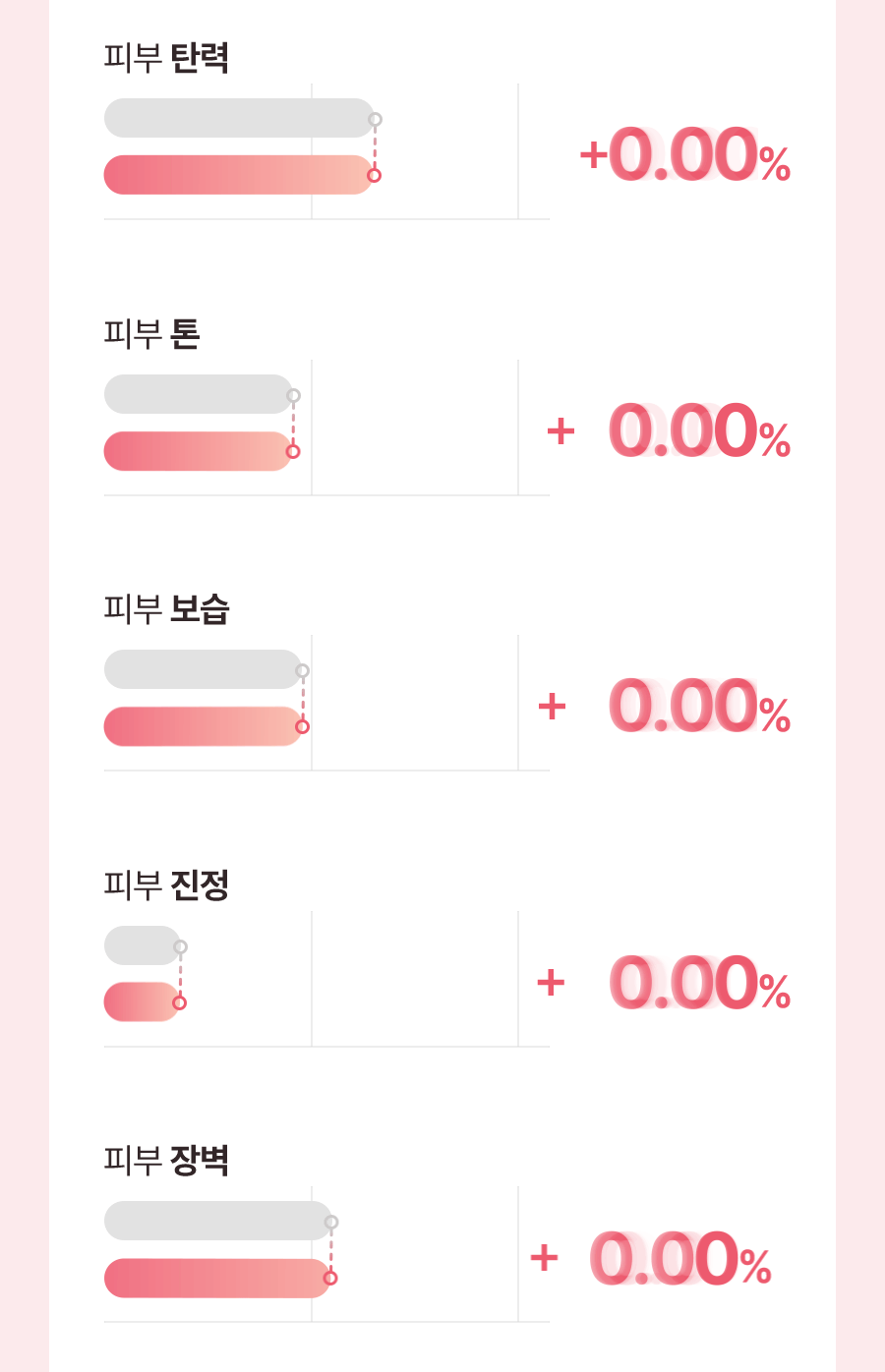Screen dimensions: 885x1372
Task: Click the 피부 진정 heading
Action: (x=166, y=885)
